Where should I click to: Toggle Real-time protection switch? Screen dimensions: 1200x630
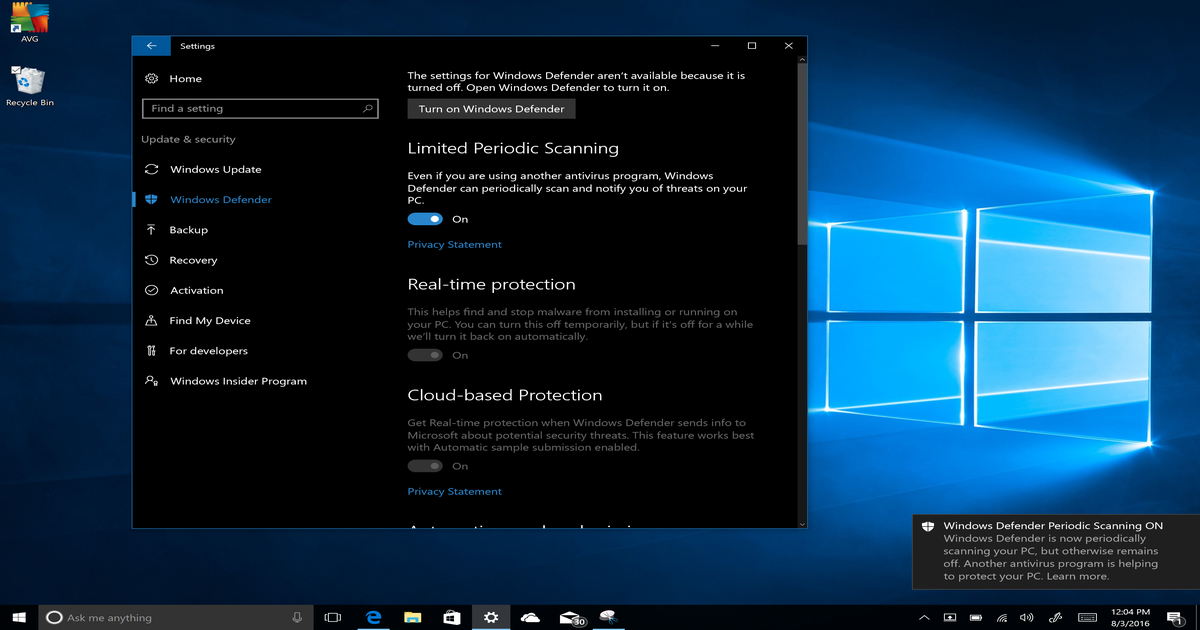[425, 354]
